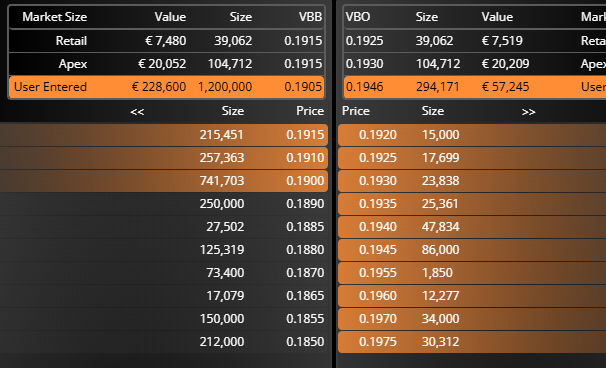Select bid level at price 0.1910

164,158
